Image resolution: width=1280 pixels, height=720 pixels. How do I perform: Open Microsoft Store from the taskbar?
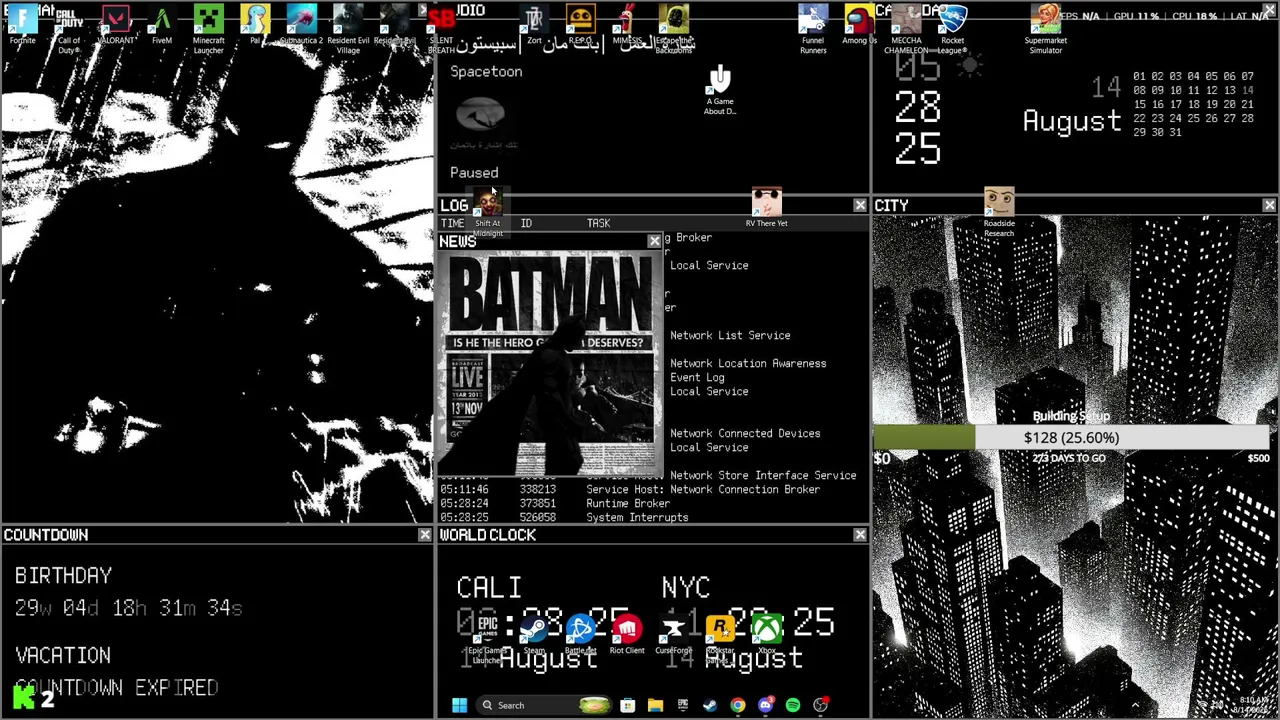627,705
